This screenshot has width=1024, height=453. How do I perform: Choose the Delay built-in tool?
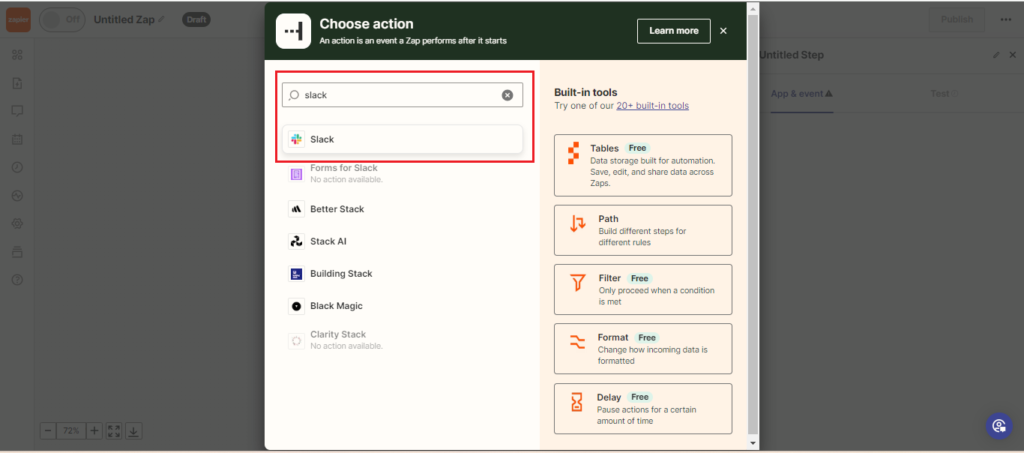point(643,409)
